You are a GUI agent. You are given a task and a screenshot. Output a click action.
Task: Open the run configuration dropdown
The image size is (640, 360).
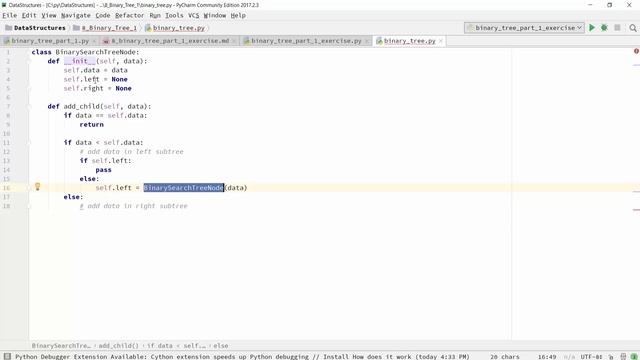(524, 28)
